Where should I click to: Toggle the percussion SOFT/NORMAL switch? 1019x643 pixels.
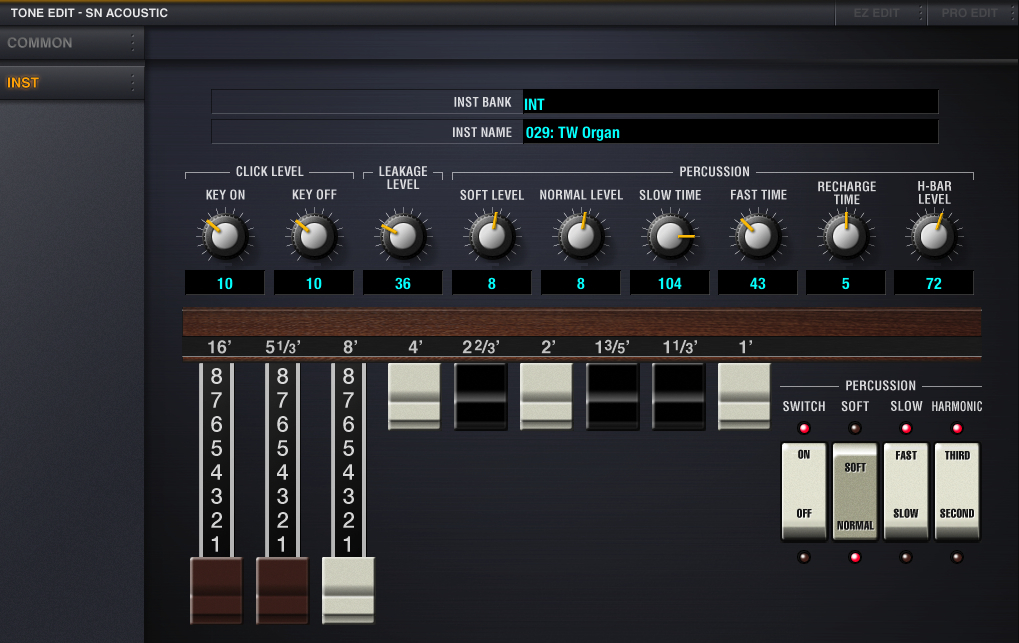pos(855,492)
